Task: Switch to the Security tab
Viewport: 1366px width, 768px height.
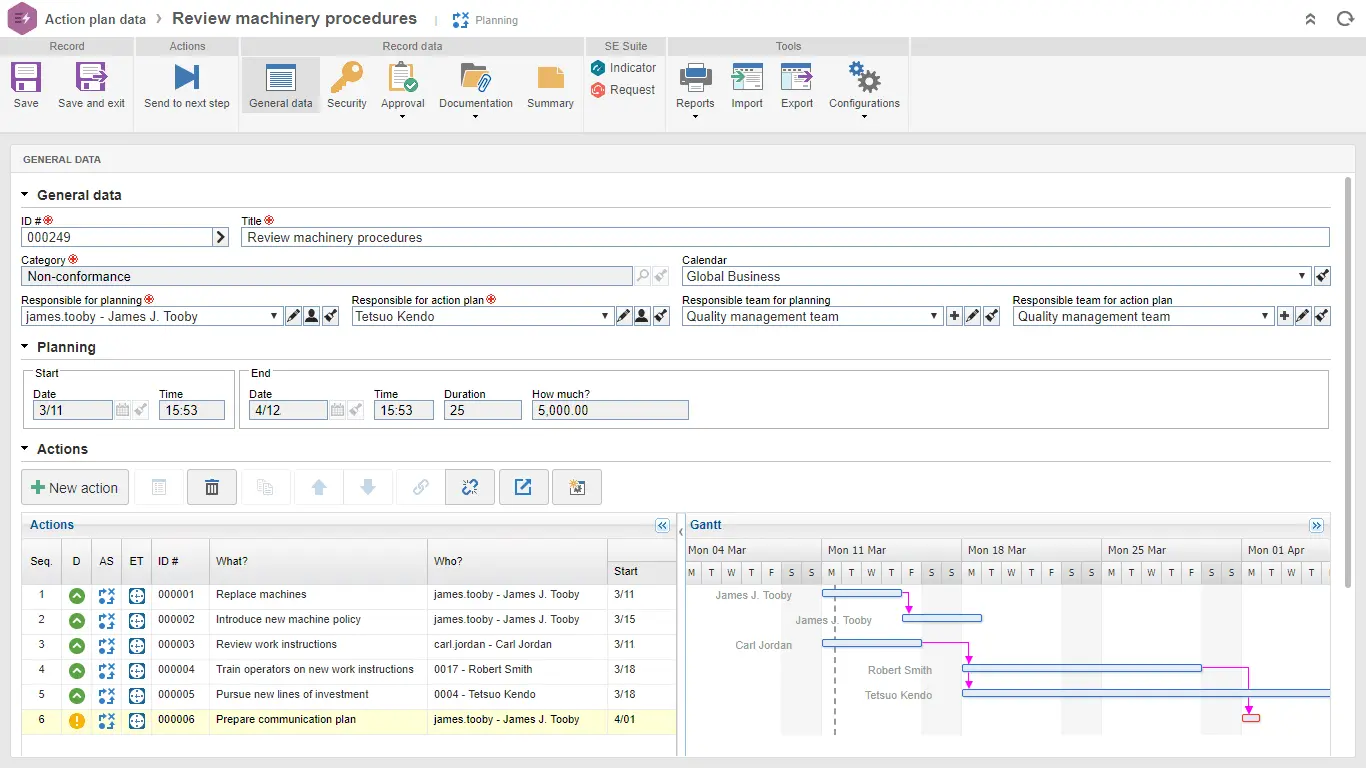Action: (347, 84)
